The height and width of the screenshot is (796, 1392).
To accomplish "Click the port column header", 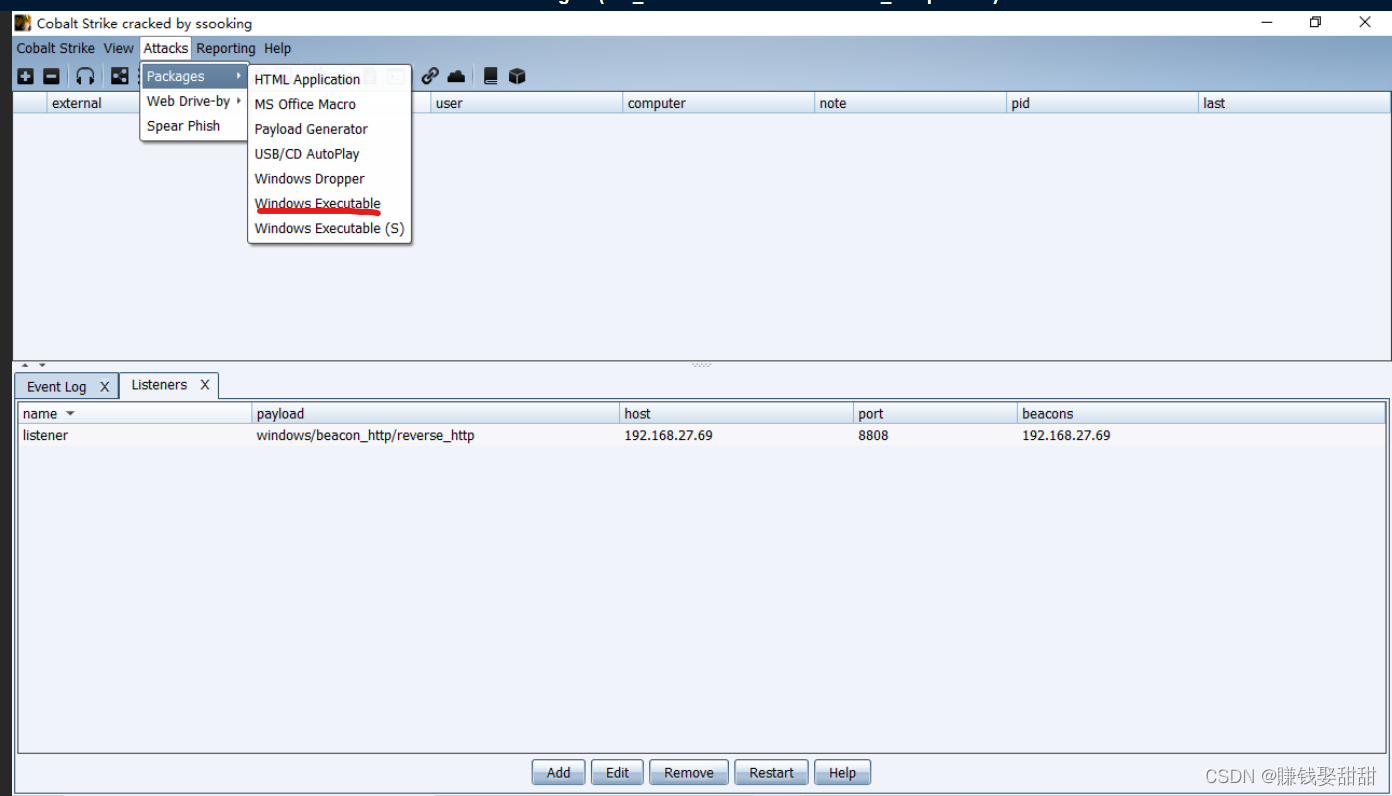I will 935,414.
